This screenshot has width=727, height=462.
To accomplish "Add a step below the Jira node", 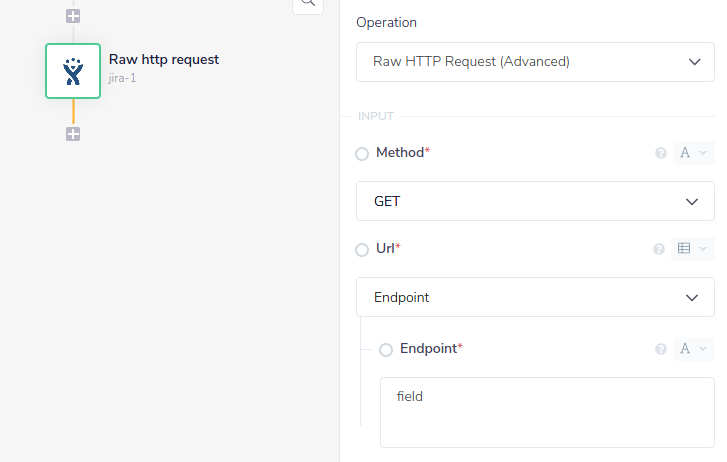I will pyautogui.click(x=73, y=134).
